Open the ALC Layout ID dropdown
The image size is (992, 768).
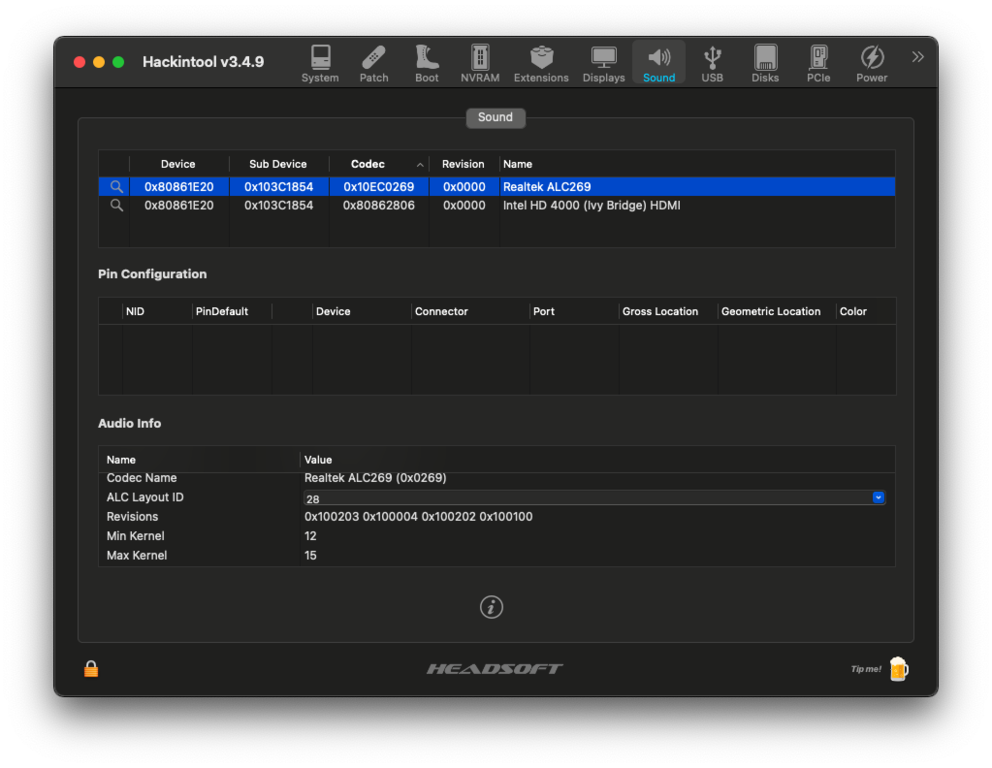pos(878,497)
